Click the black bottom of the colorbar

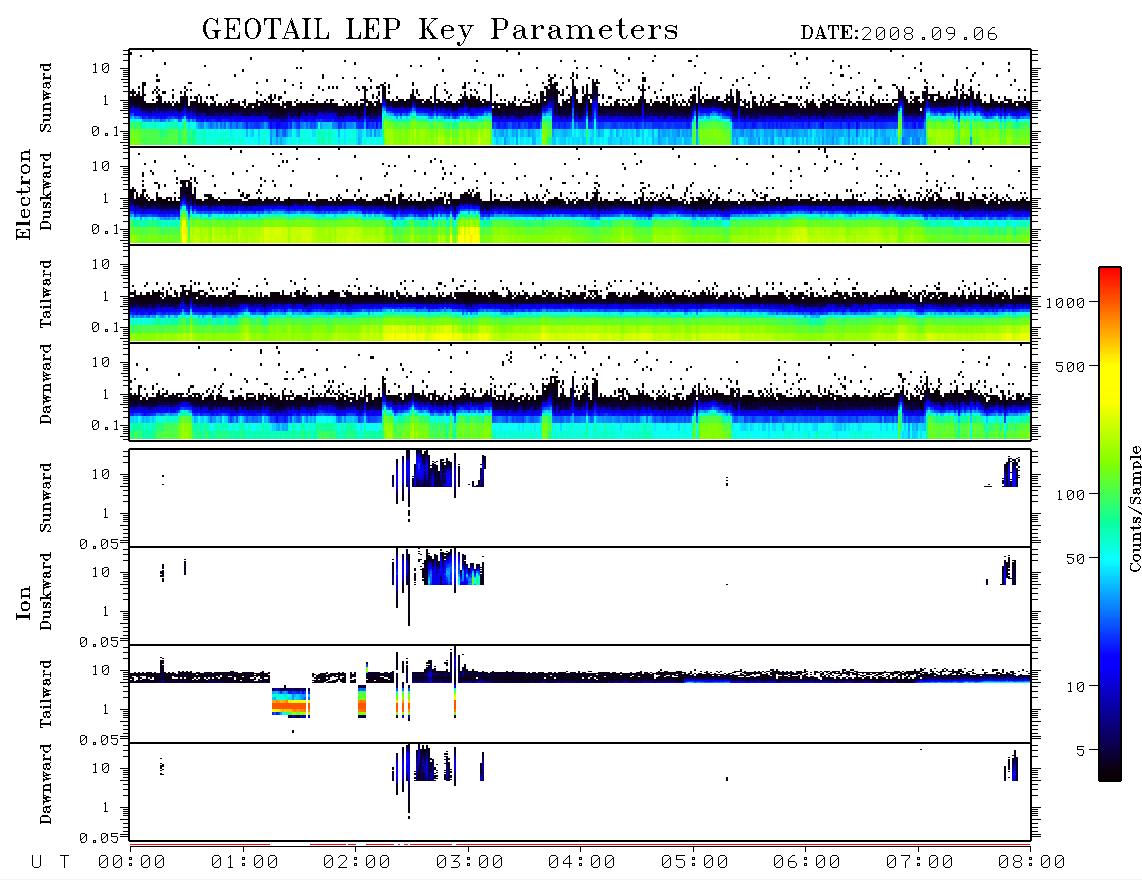point(1110,772)
